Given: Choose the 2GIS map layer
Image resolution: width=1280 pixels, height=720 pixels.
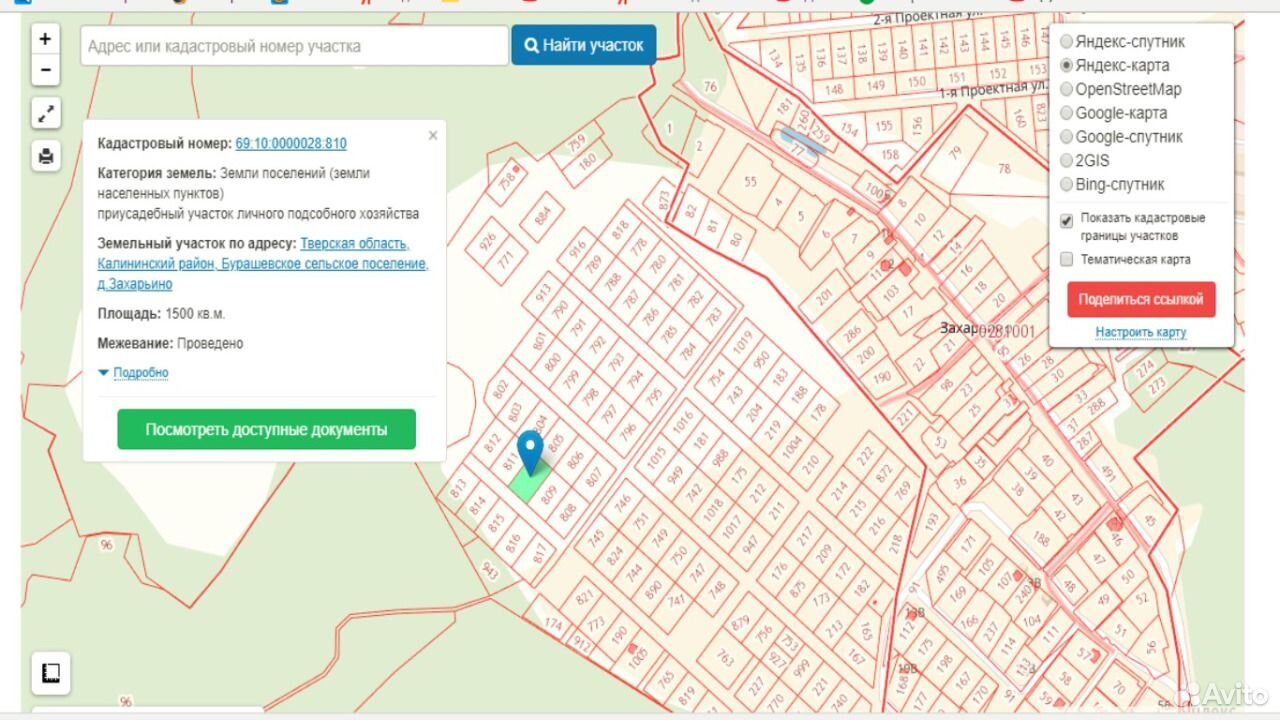Looking at the screenshot, I should click(x=1066, y=161).
